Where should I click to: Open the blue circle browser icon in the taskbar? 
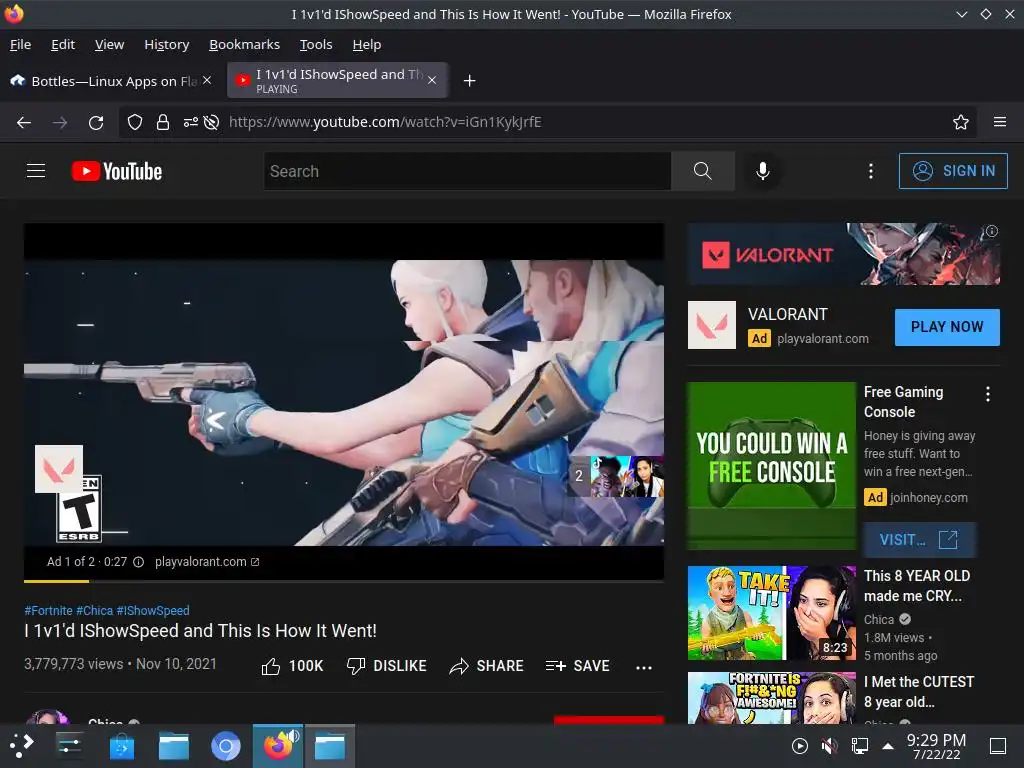pos(226,746)
